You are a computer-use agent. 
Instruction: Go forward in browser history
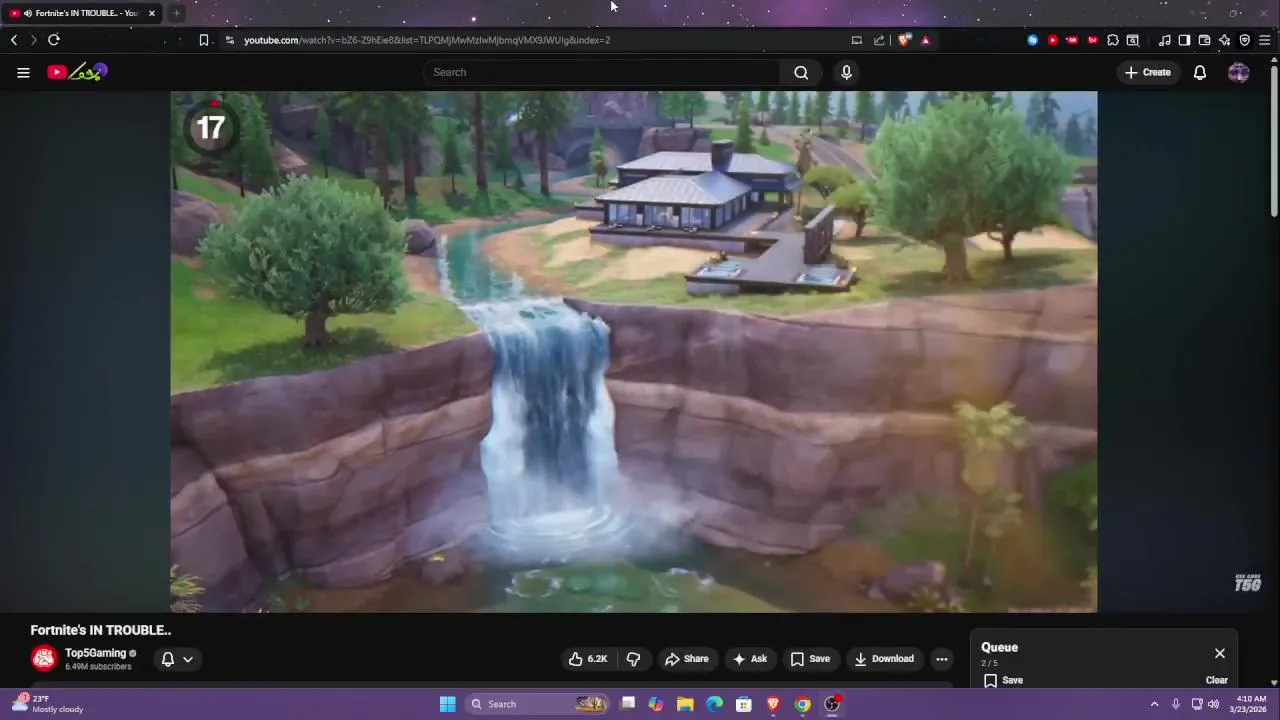33,40
